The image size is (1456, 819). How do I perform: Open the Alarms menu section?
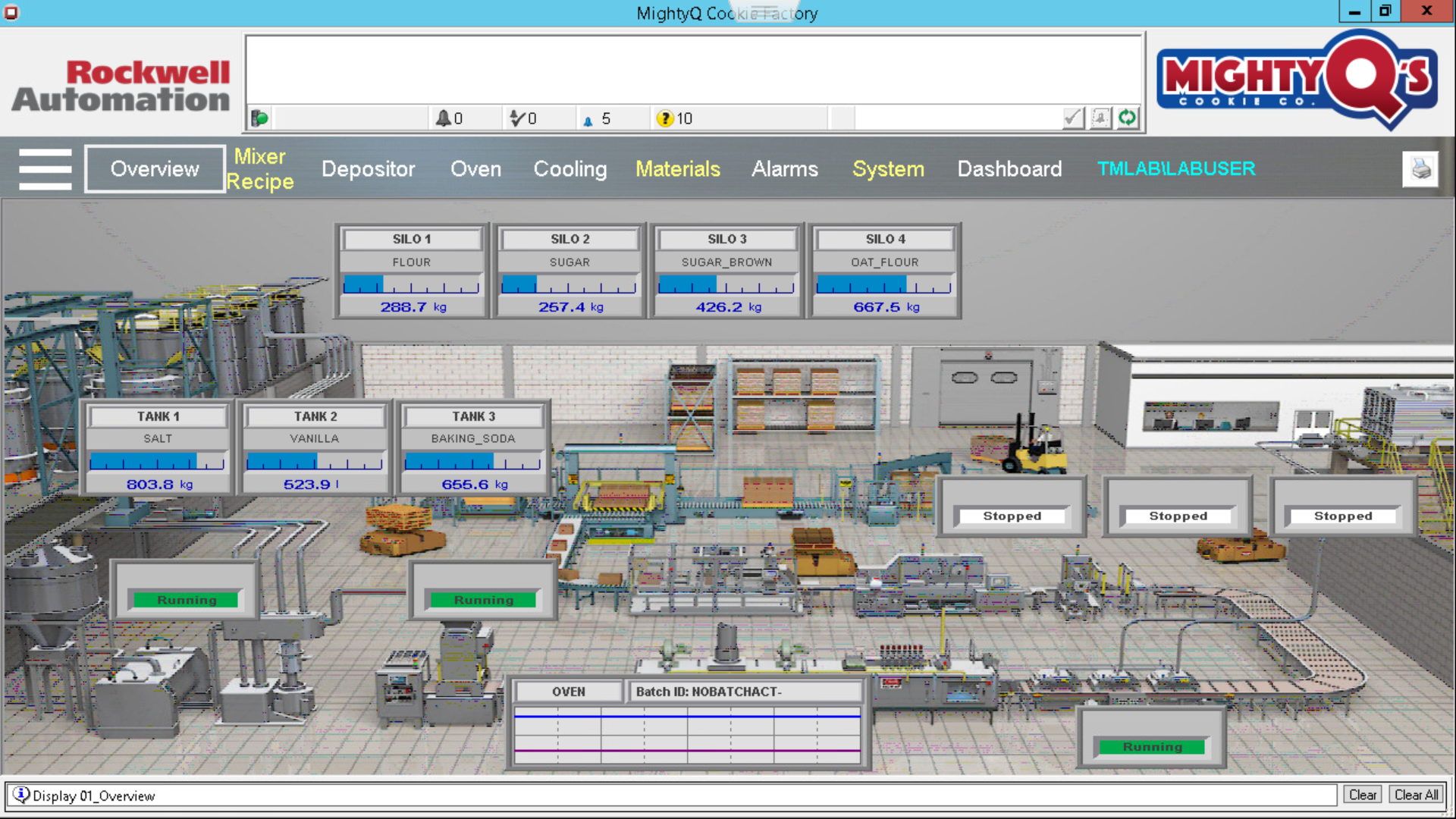pyautogui.click(x=785, y=168)
